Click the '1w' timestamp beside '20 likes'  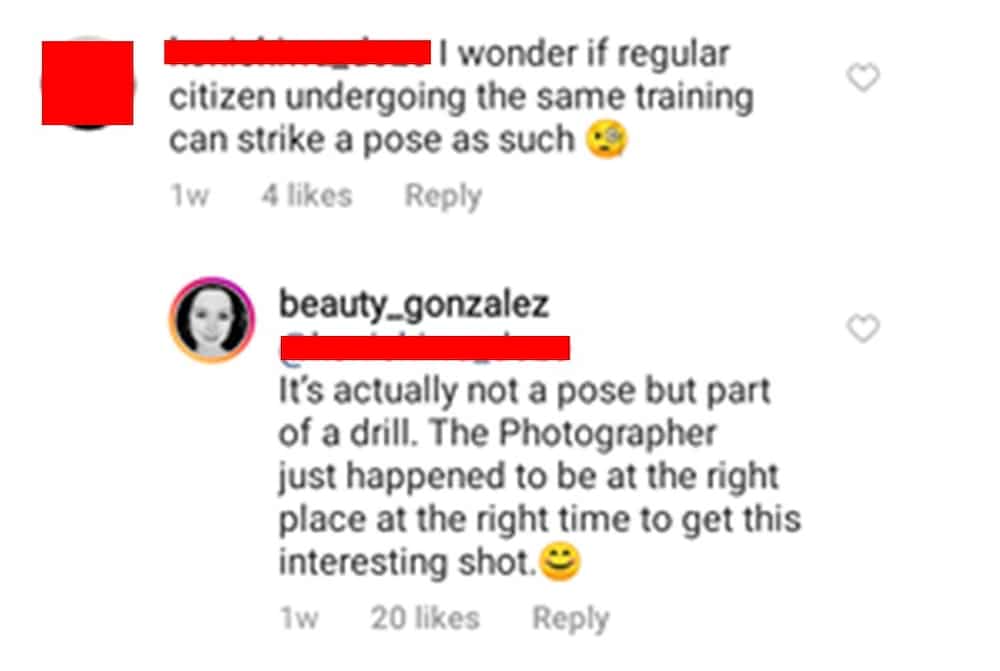pyautogui.click(x=299, y=618)
